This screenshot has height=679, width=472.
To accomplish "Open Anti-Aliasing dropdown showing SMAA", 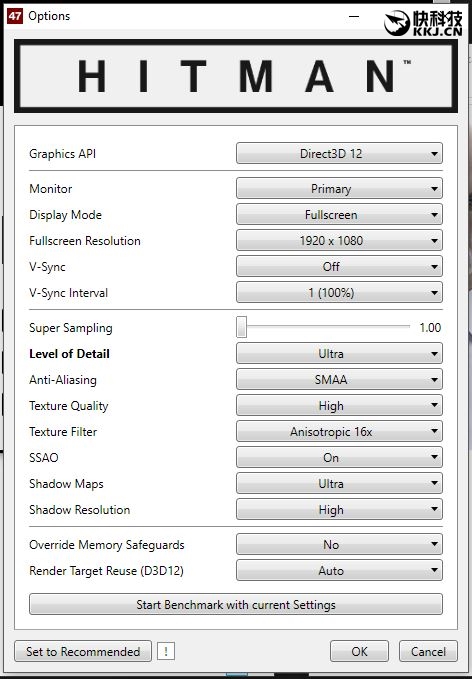I will [339, 379].
